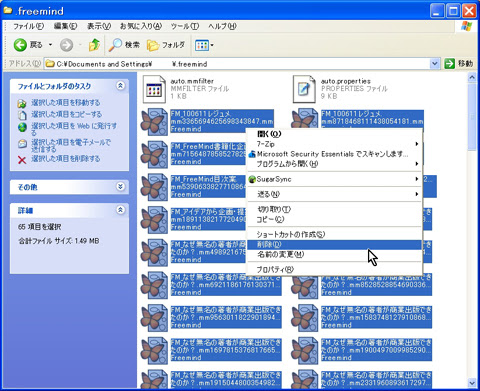Click SugarSync icon in context menu
This screenshot has height=391, width=480.
pos(252,179)
